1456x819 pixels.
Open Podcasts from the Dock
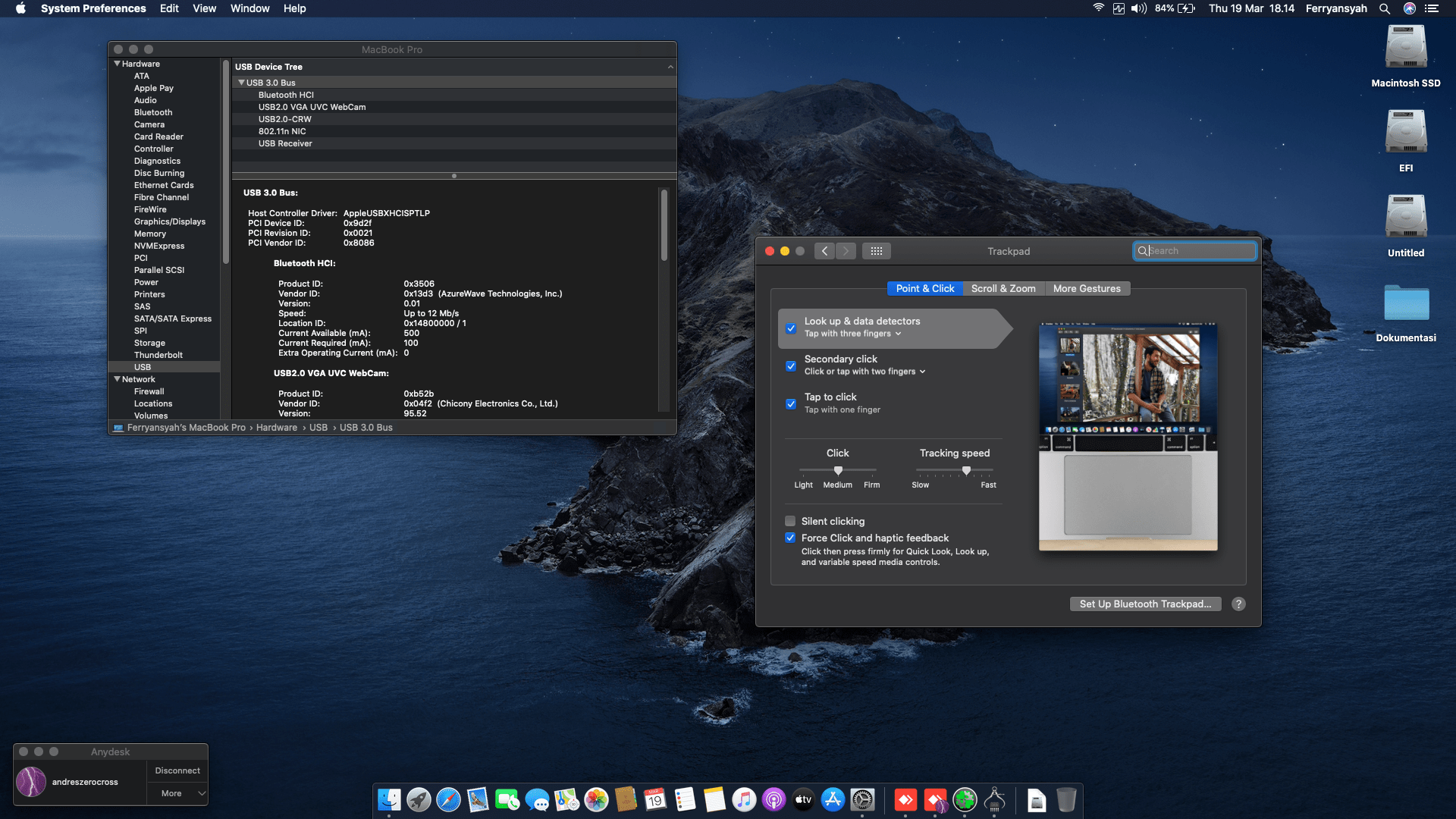tap(773, 800)
